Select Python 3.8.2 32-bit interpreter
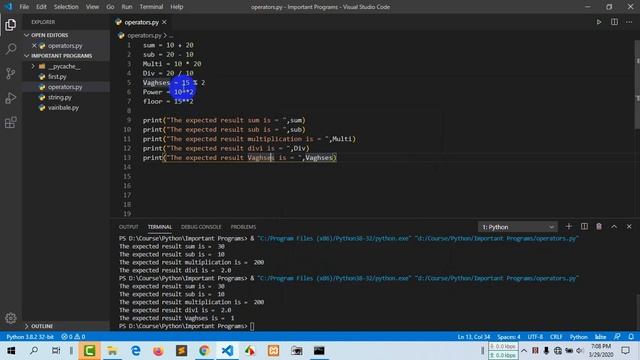 (x=30, y=337)
